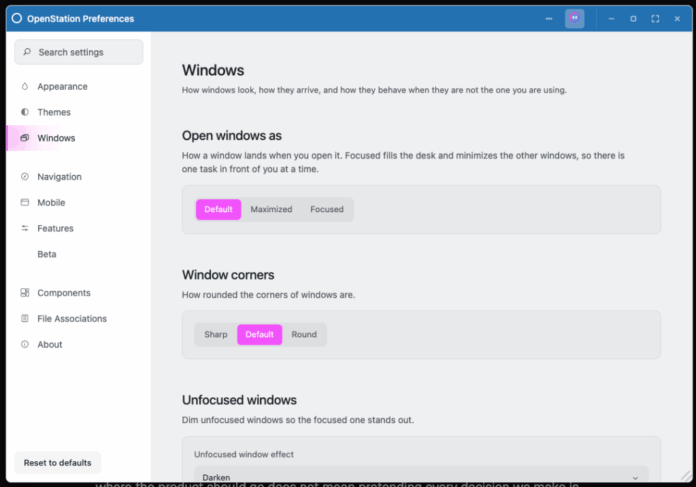Click the Appearance droplet icon in sidebar
696x487 pixels.
pyautogui.click(x=25, y=87)
